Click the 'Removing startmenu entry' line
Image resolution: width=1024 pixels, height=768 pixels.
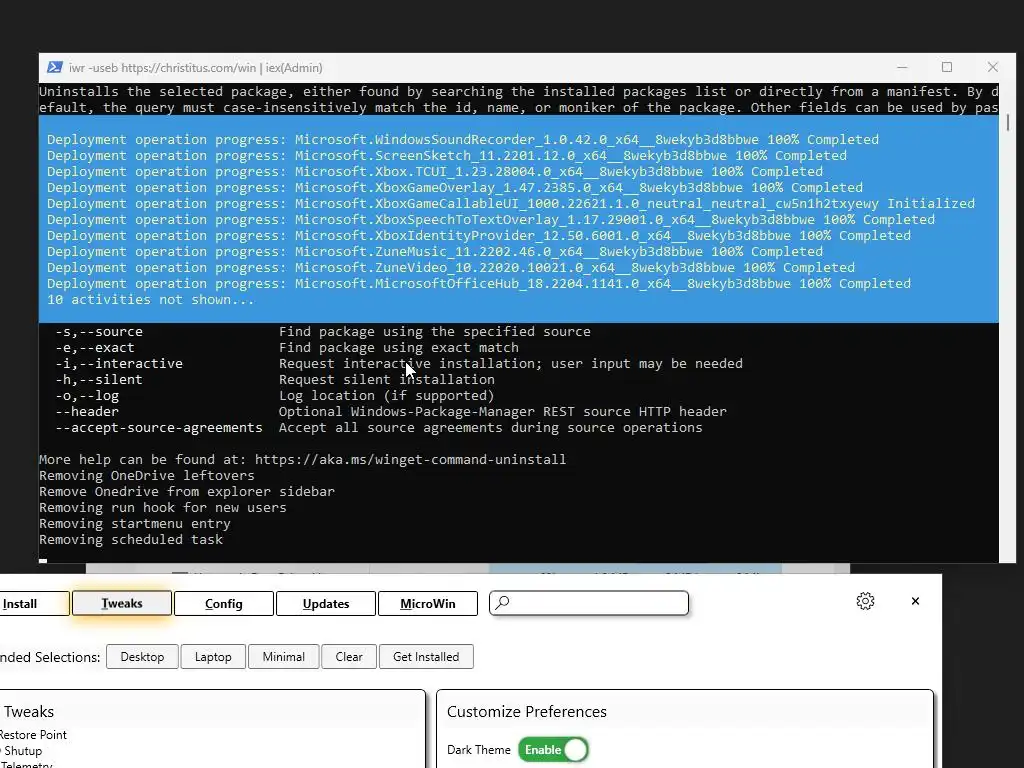[135, 524]
